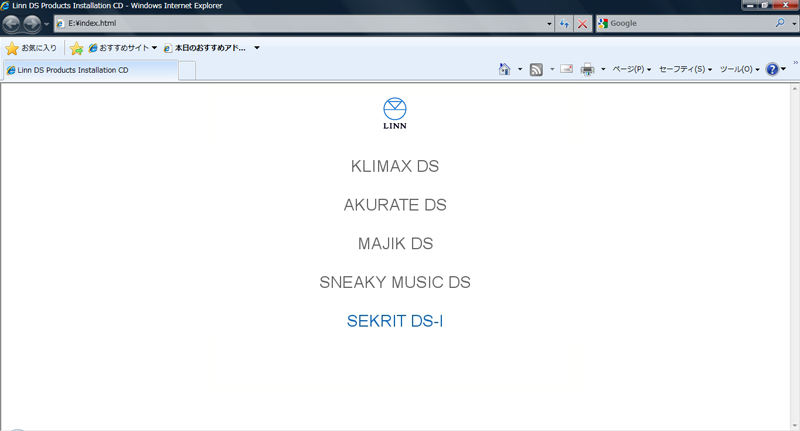This screenshot has width=800, height=431.
Task: Click the scrollbar down arrow
Action: pos(795,425)
